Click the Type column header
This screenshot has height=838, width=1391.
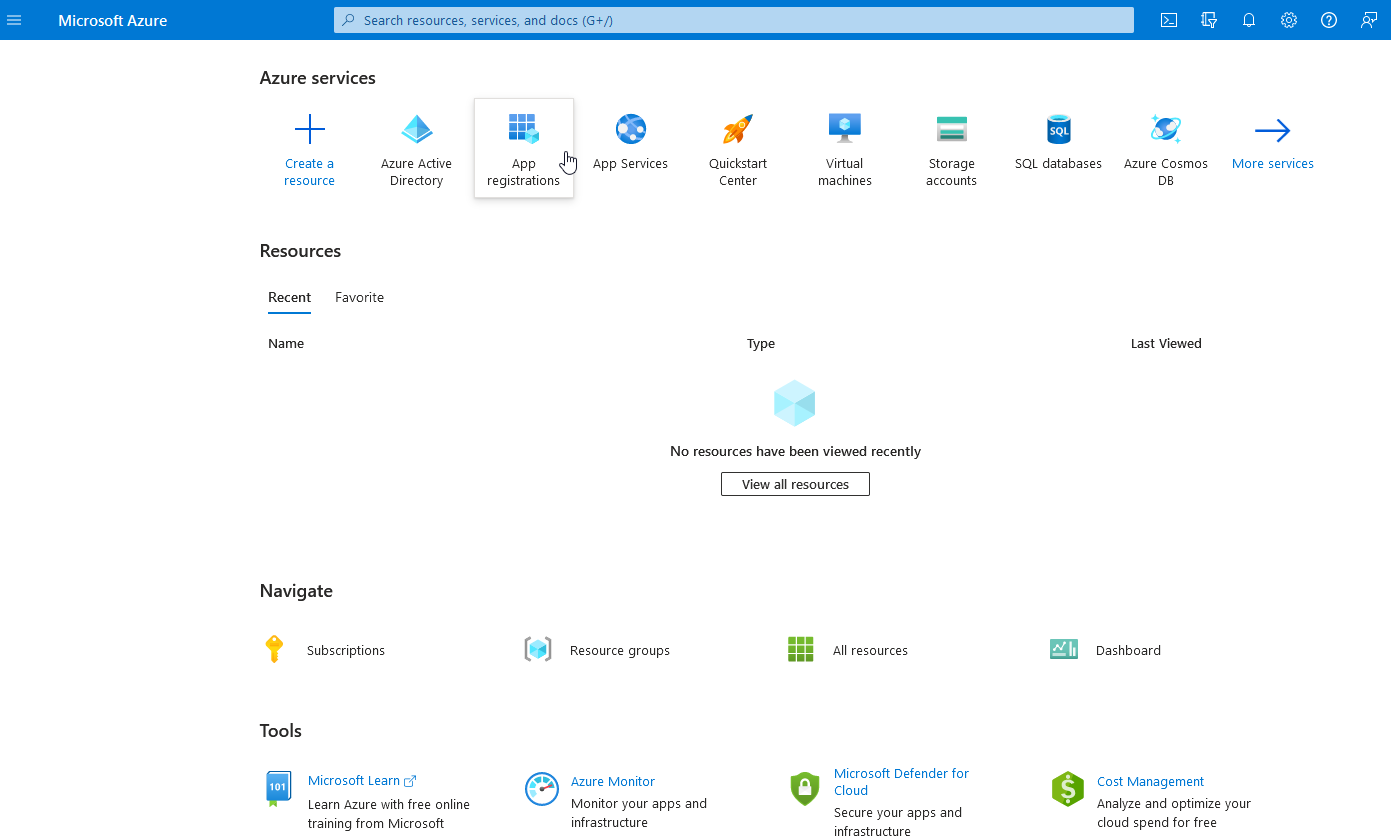pos(761,343)
